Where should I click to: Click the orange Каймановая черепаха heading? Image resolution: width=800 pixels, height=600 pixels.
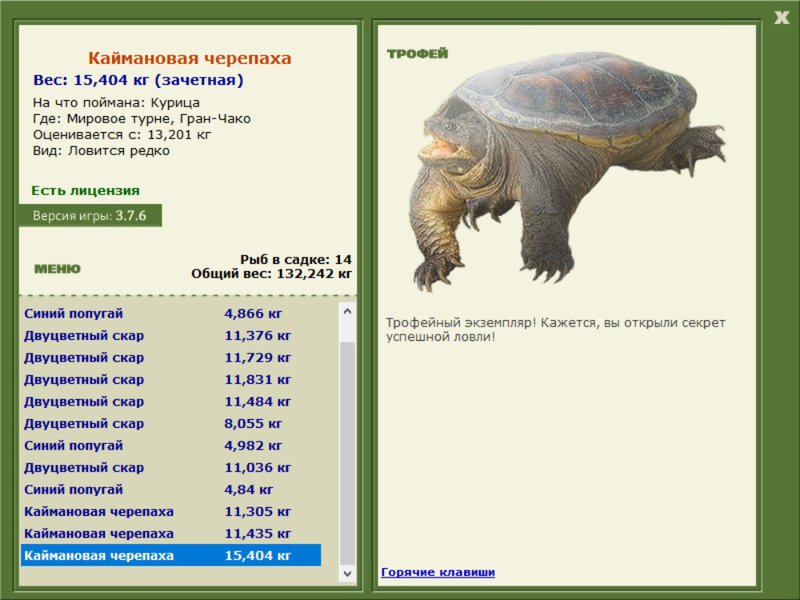[189, 58]
